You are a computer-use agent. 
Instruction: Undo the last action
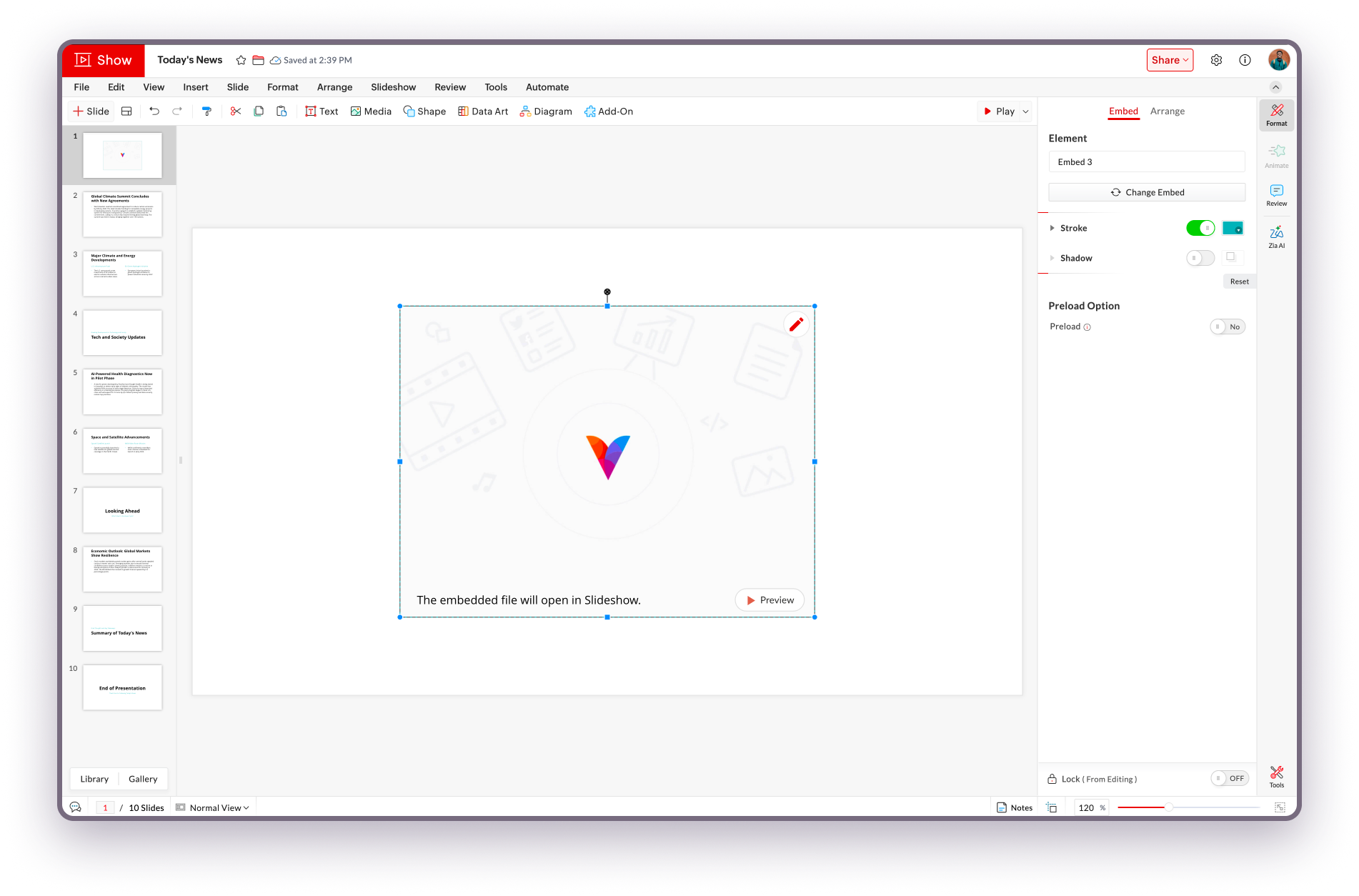154,111
